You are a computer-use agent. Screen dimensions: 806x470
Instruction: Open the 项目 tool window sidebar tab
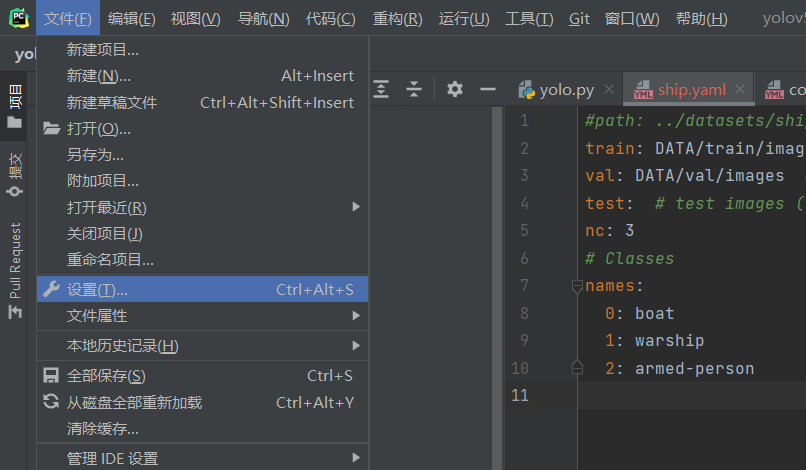coord(15,106)
